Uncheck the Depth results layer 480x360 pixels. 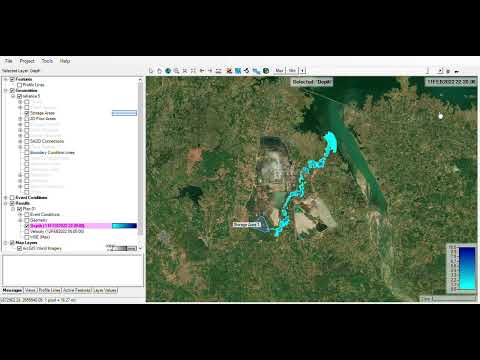click(27, 226)
